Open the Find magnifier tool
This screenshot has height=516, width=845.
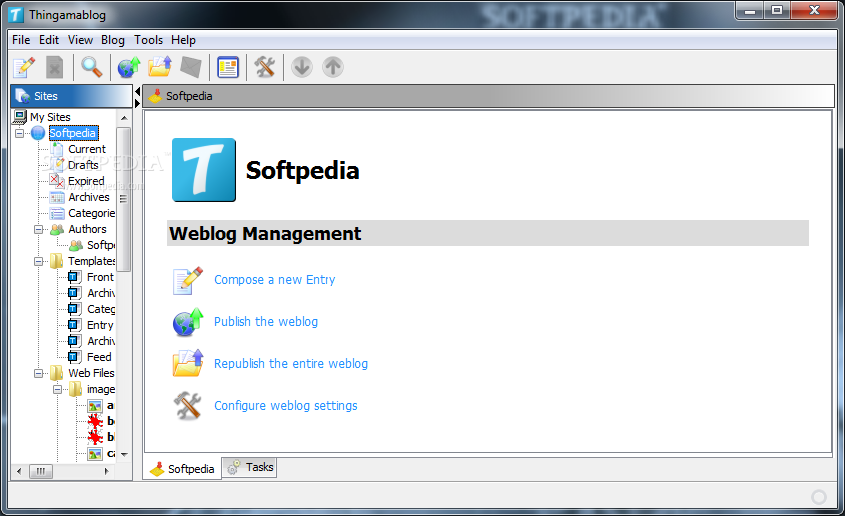click(x=92, y=67)
